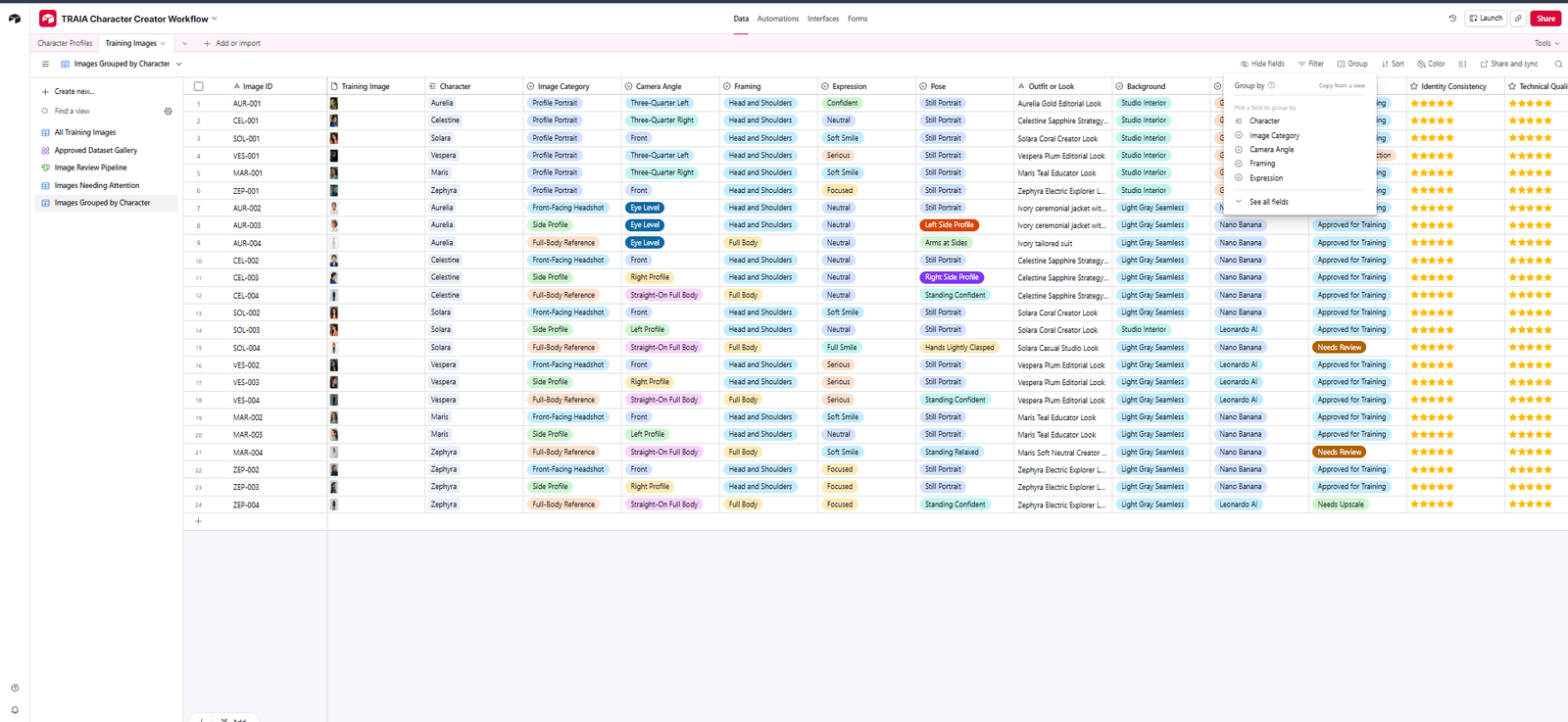The width and height of the screenshot is (1568, 722).
Task: Open the Approved Dataset Gallery view
Action: [x=95, y=150]
